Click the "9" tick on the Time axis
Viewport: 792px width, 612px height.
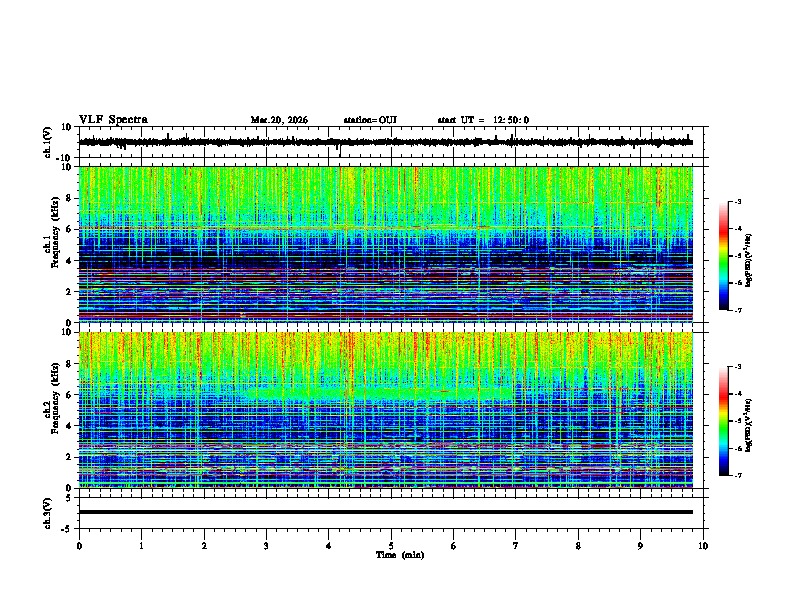point(640,546)
